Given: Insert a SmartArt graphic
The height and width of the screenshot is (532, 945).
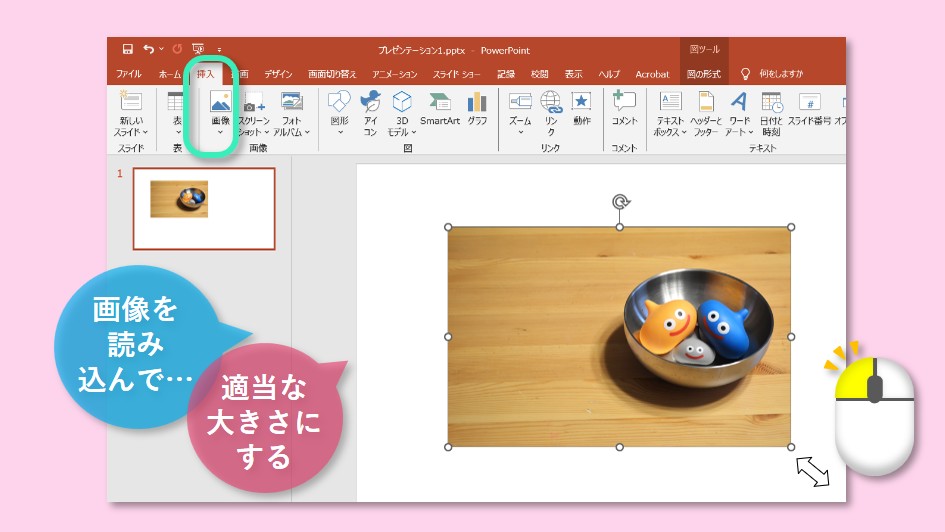Looking at the screenshot, I should pos(440,108).
